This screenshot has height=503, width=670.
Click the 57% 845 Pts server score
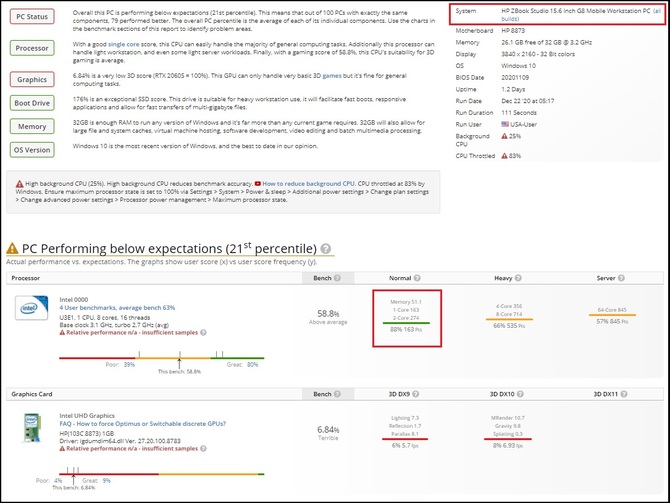click(612, 322)
